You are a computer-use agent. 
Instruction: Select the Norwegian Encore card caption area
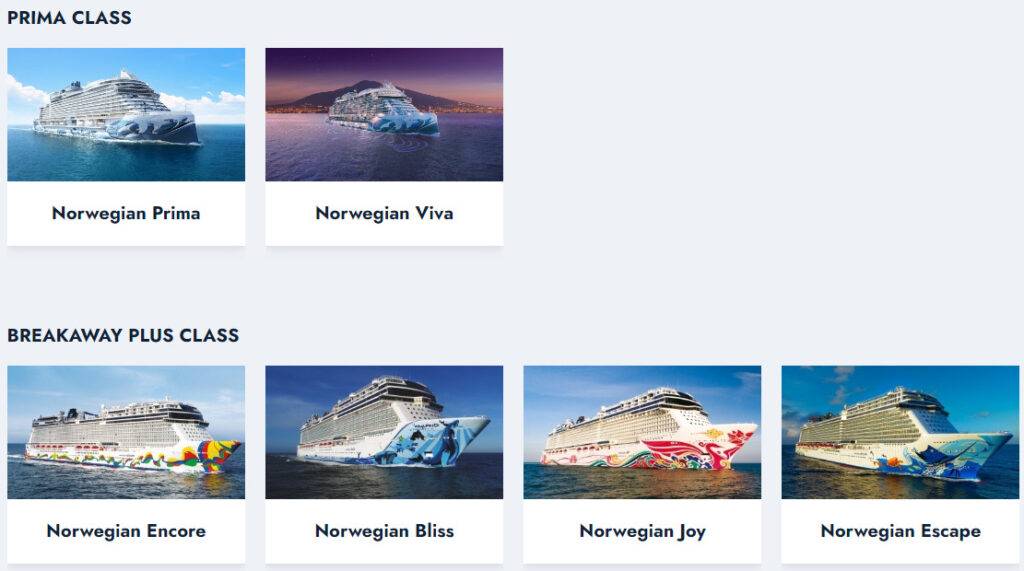(x=126, y=531)
